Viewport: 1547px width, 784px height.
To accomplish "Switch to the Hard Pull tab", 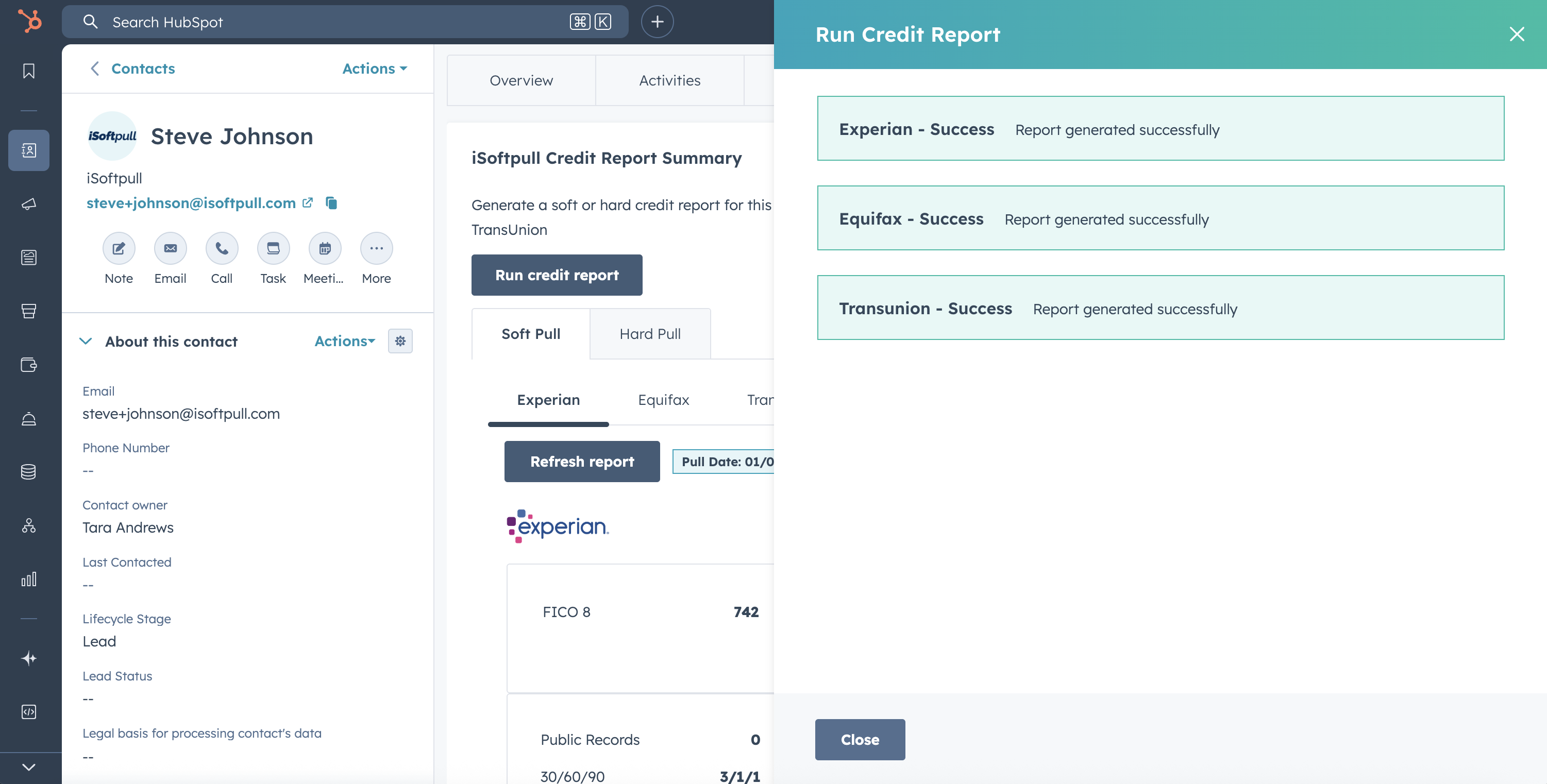I will click(x=650, y=334).
